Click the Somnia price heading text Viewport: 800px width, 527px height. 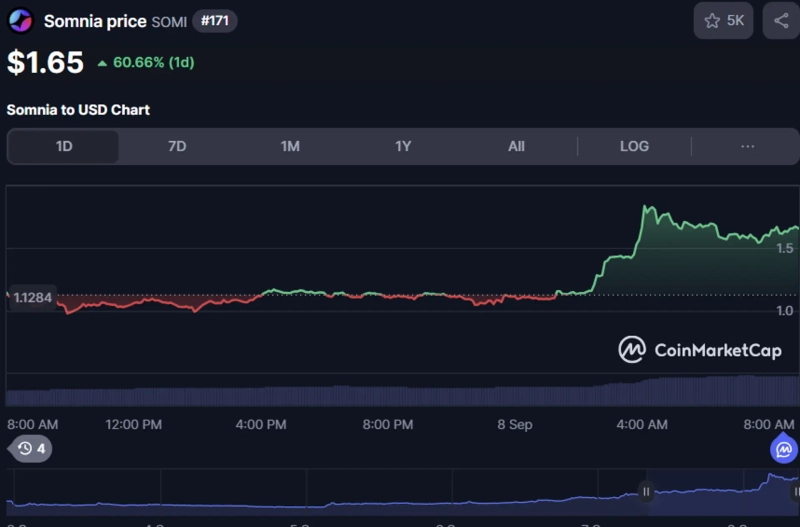[96, 21]
